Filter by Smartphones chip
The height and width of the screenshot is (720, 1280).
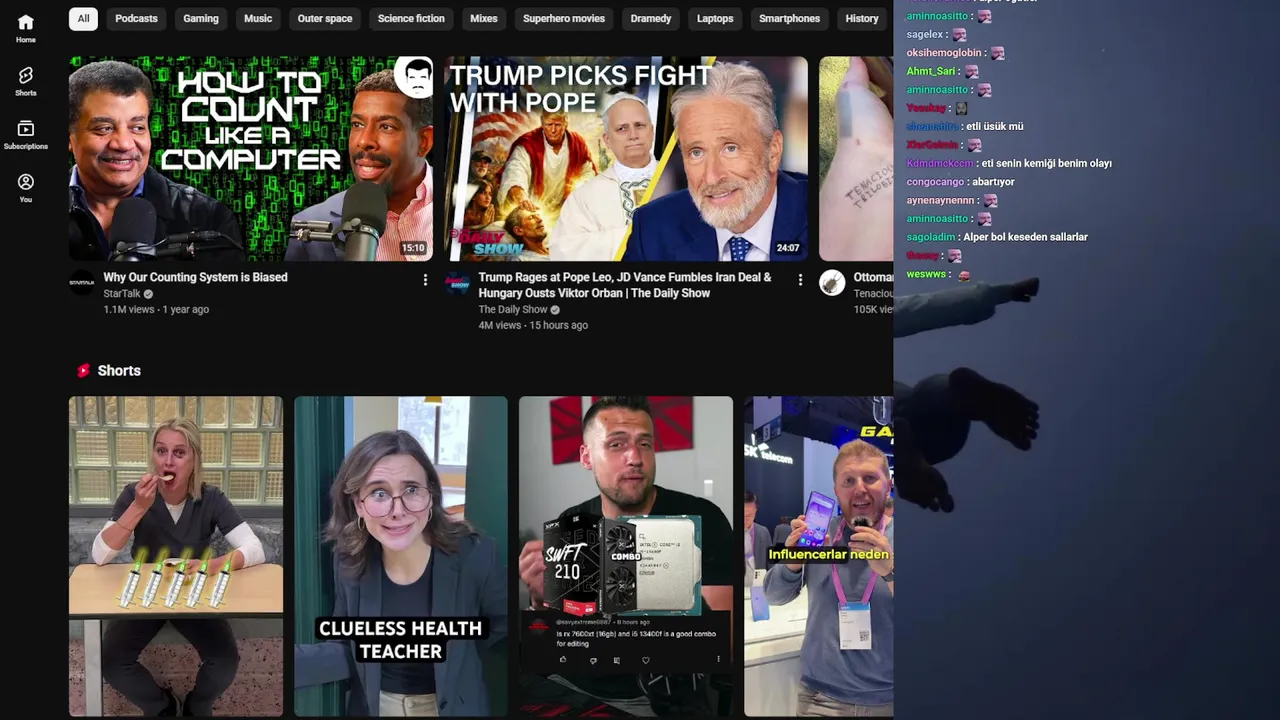pyautogui.click(x=789, y=18)
